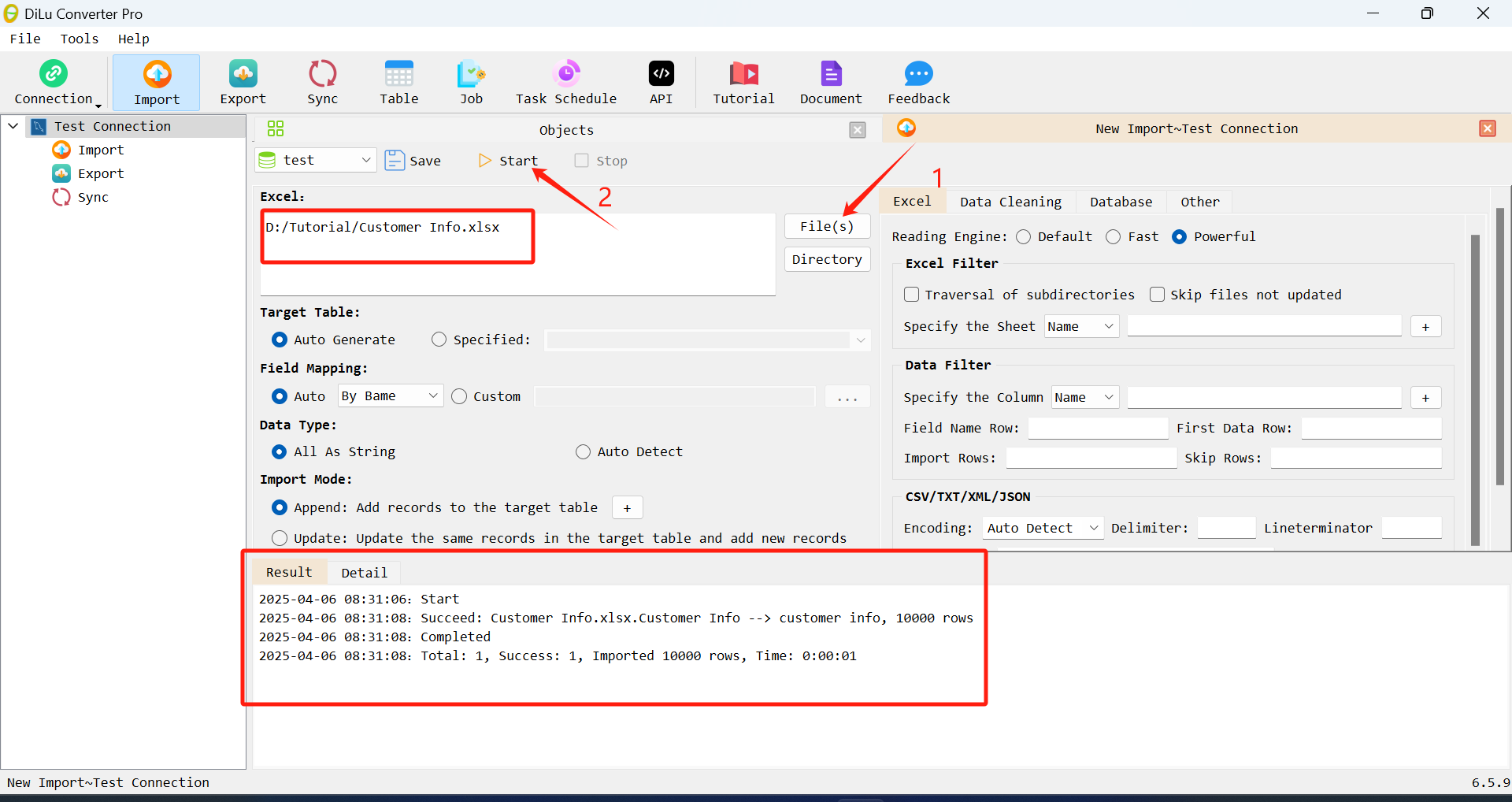1512x802 pixels.
Task: Click the DiLu Converter Pro app logo
Action: click(x=11, y=13)
